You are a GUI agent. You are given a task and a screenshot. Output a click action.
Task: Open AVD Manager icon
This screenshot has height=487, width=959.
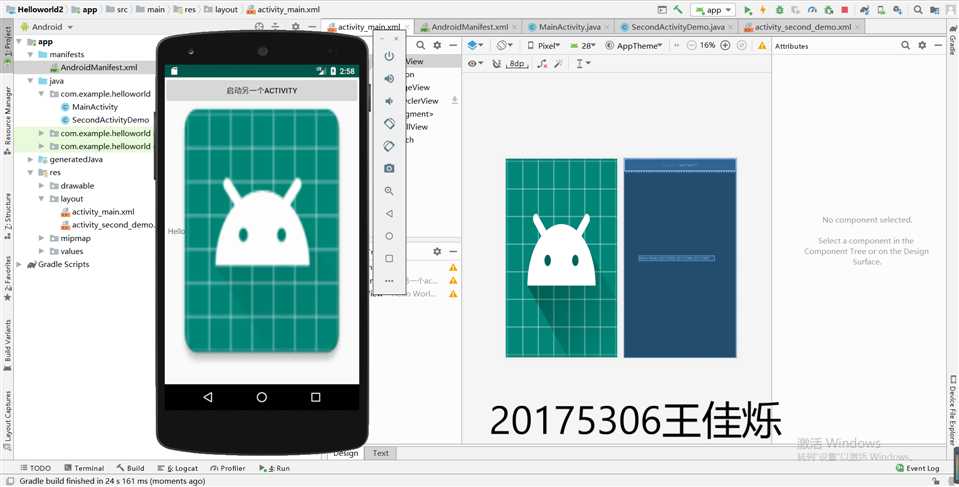881,10
